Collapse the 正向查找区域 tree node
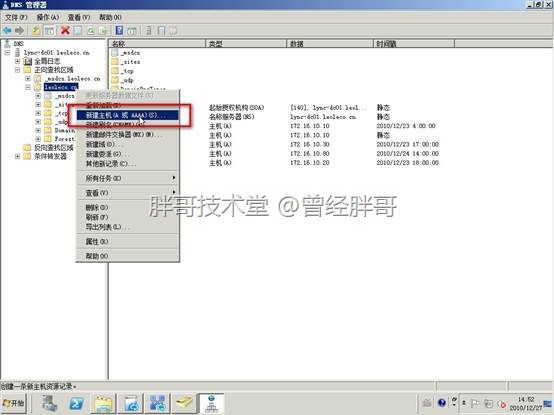 [17, 70]
